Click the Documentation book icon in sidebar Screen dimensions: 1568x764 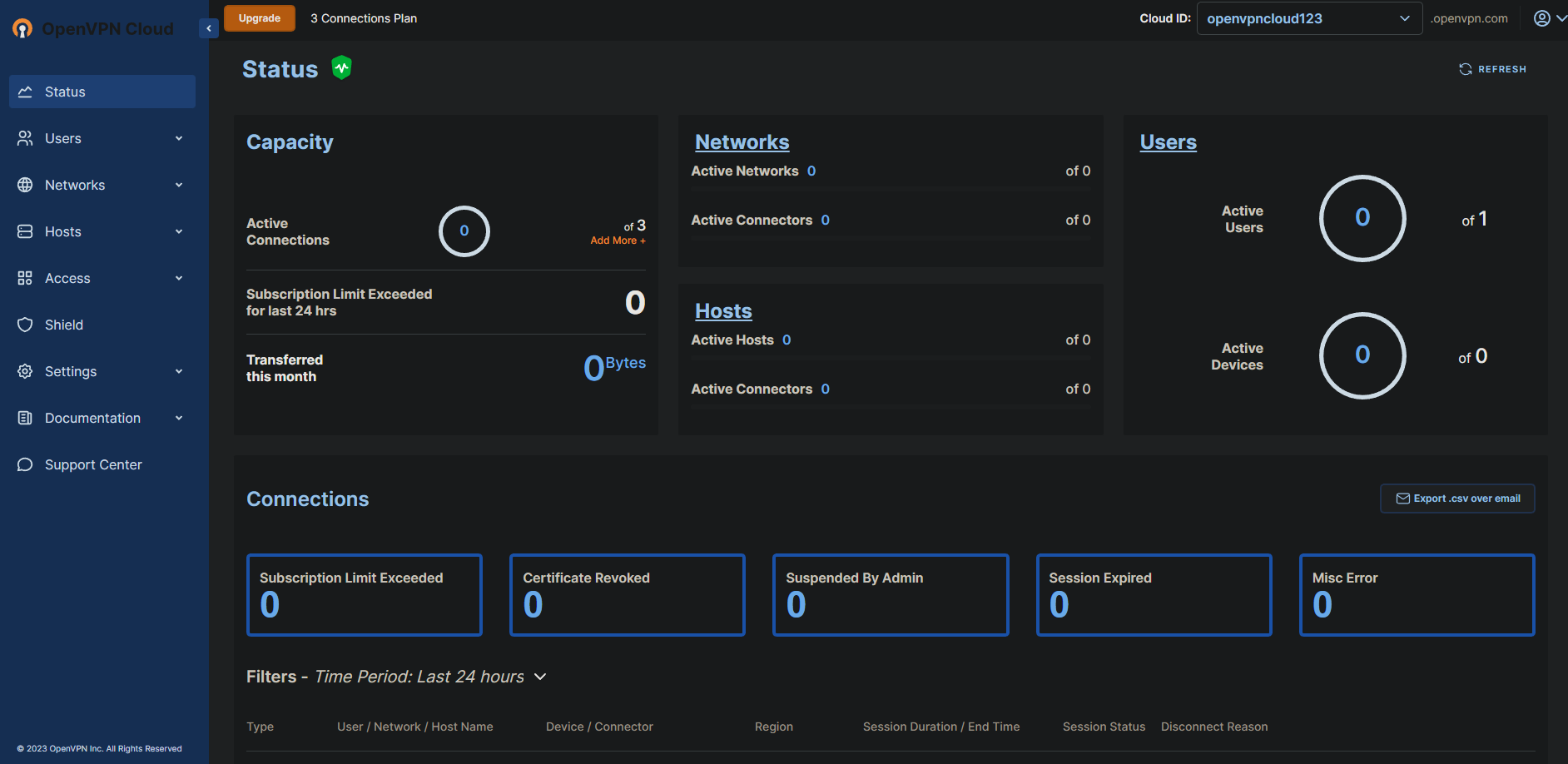[x=25, y=418]
